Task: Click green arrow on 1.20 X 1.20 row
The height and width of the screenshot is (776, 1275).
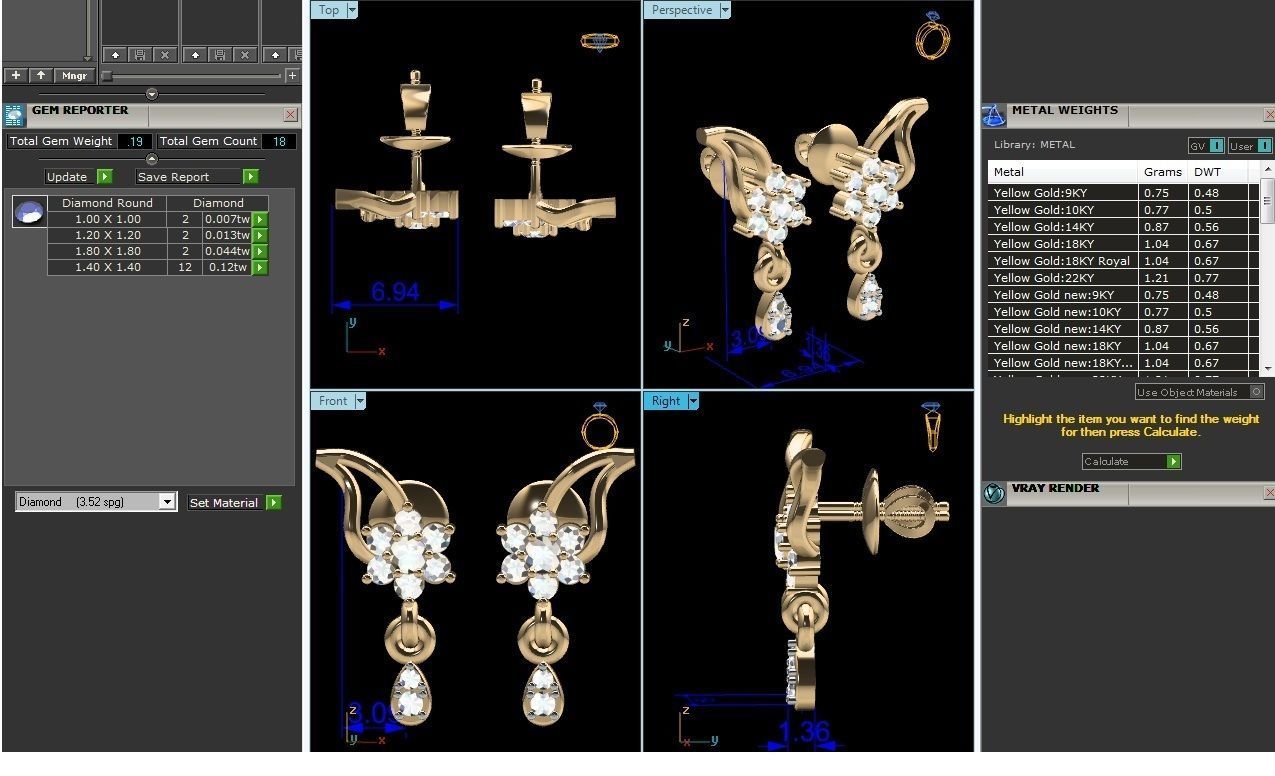Action: tap(260, 236)
